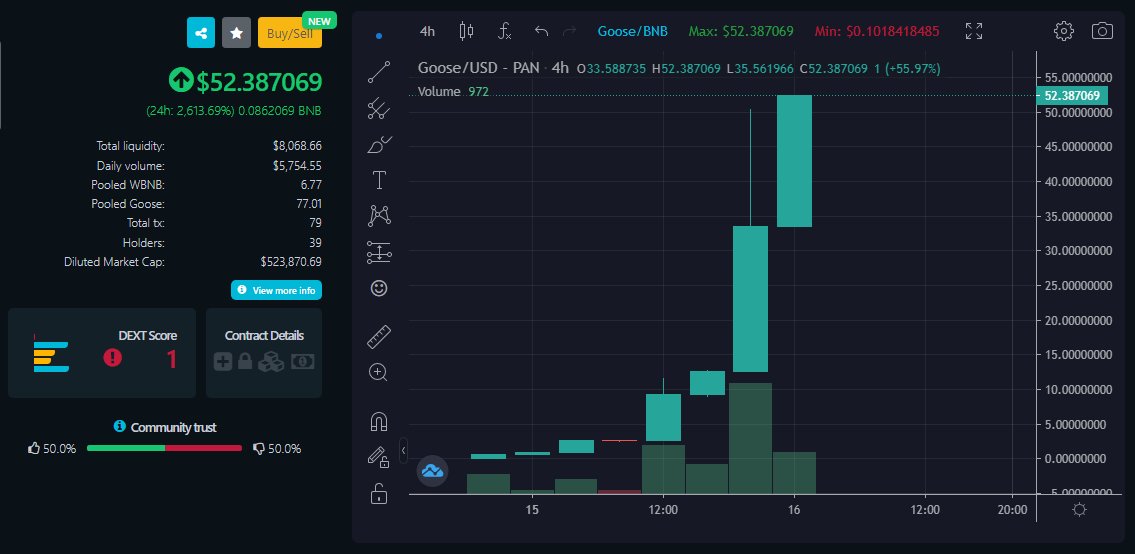
Task: Click the contract cubes icon
Action: pos(271,361)
